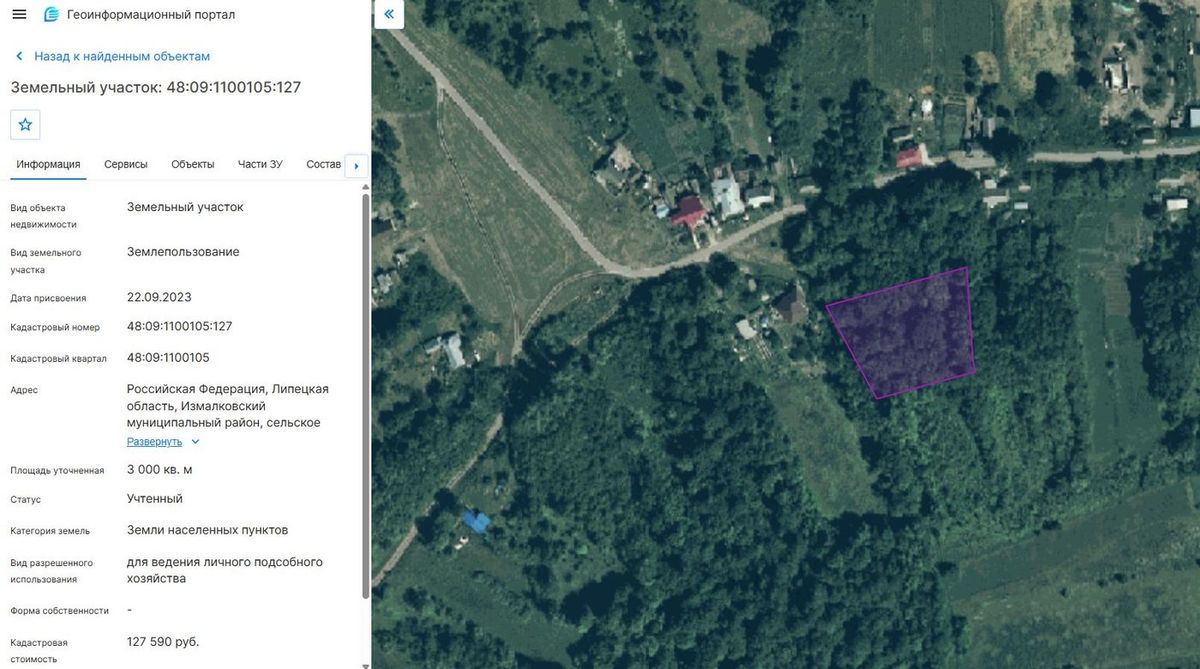This screenshot has height=669, width=1200.
Task: Switch to the Объекты tab
Action: [193, 164]
